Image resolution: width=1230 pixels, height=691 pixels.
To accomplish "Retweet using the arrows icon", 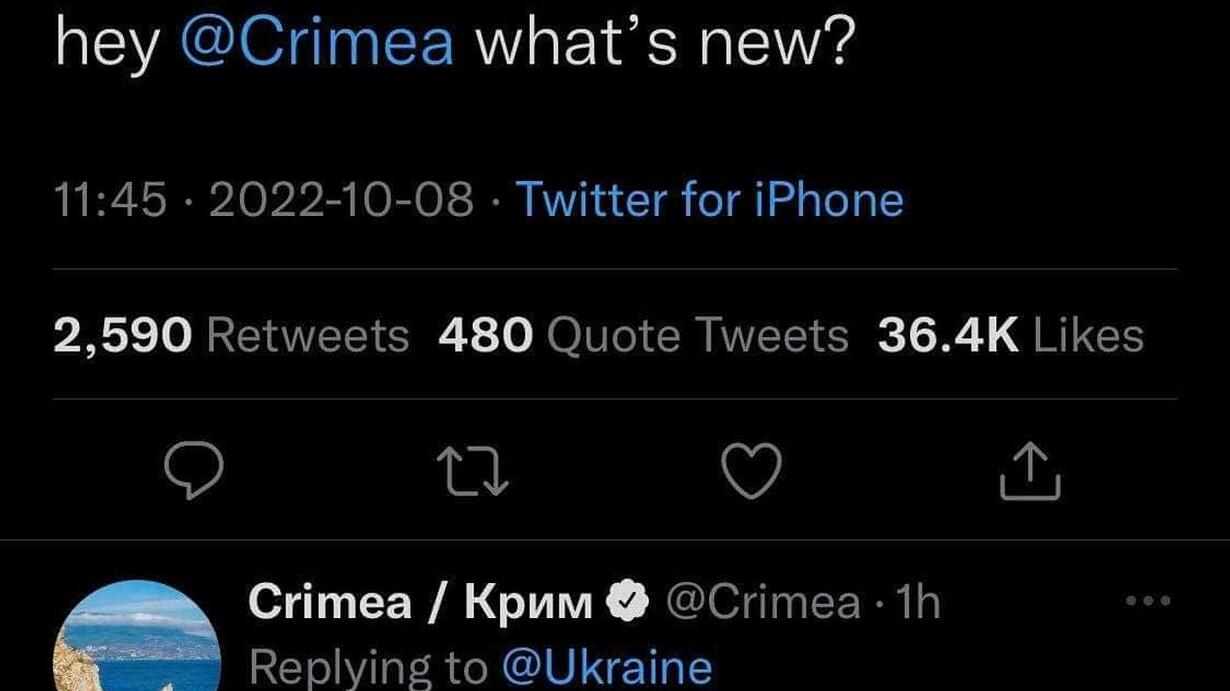I will [472, 472].
